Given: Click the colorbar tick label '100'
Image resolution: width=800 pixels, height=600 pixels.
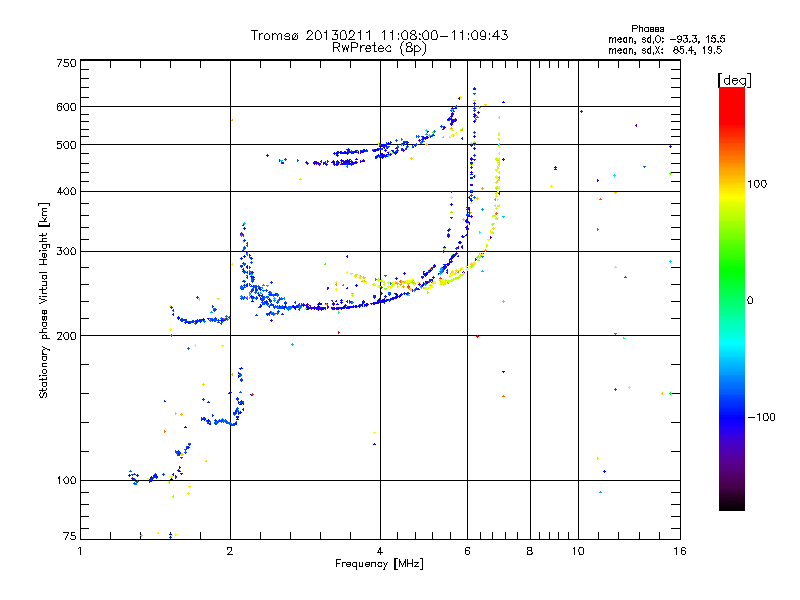Looking at the screenshot, I should [757, 184].
